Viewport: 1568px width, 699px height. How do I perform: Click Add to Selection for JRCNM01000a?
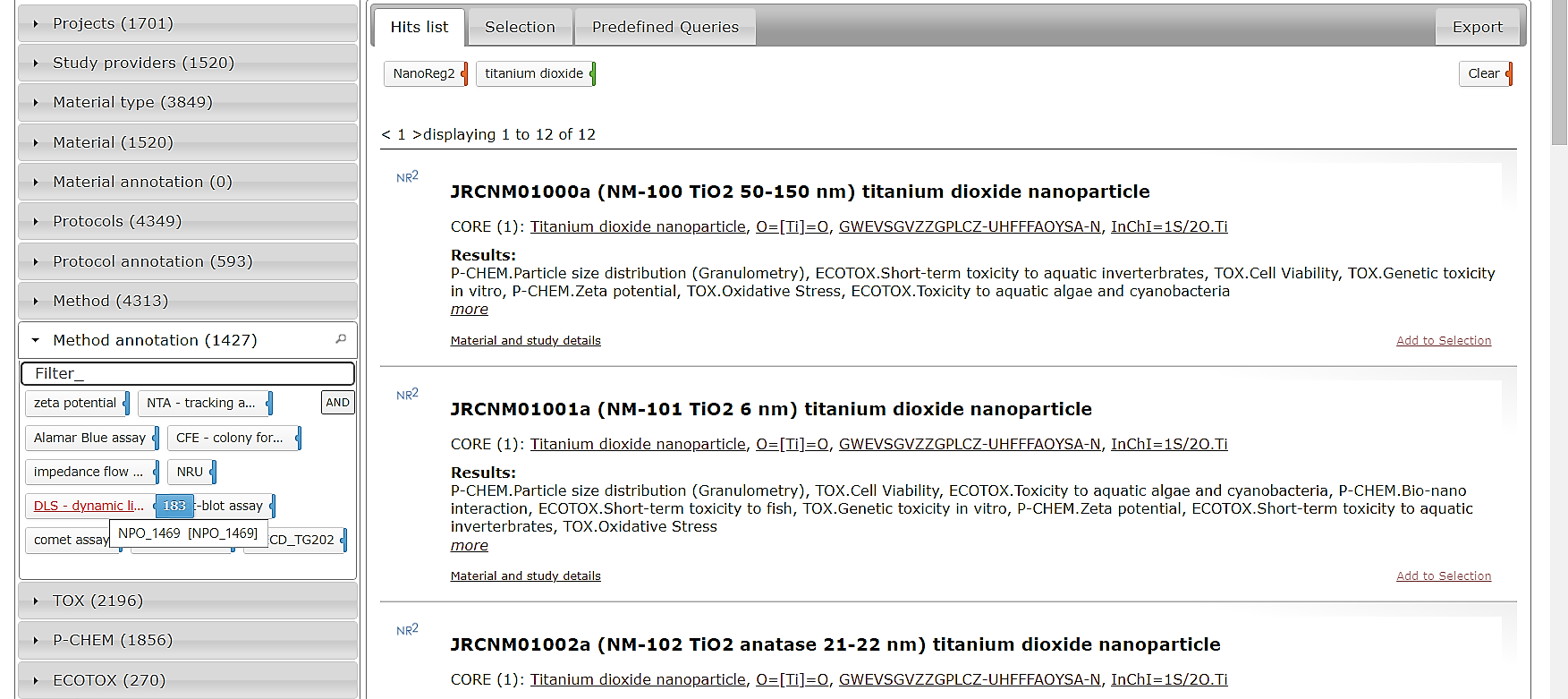(x=1443, y=341)
